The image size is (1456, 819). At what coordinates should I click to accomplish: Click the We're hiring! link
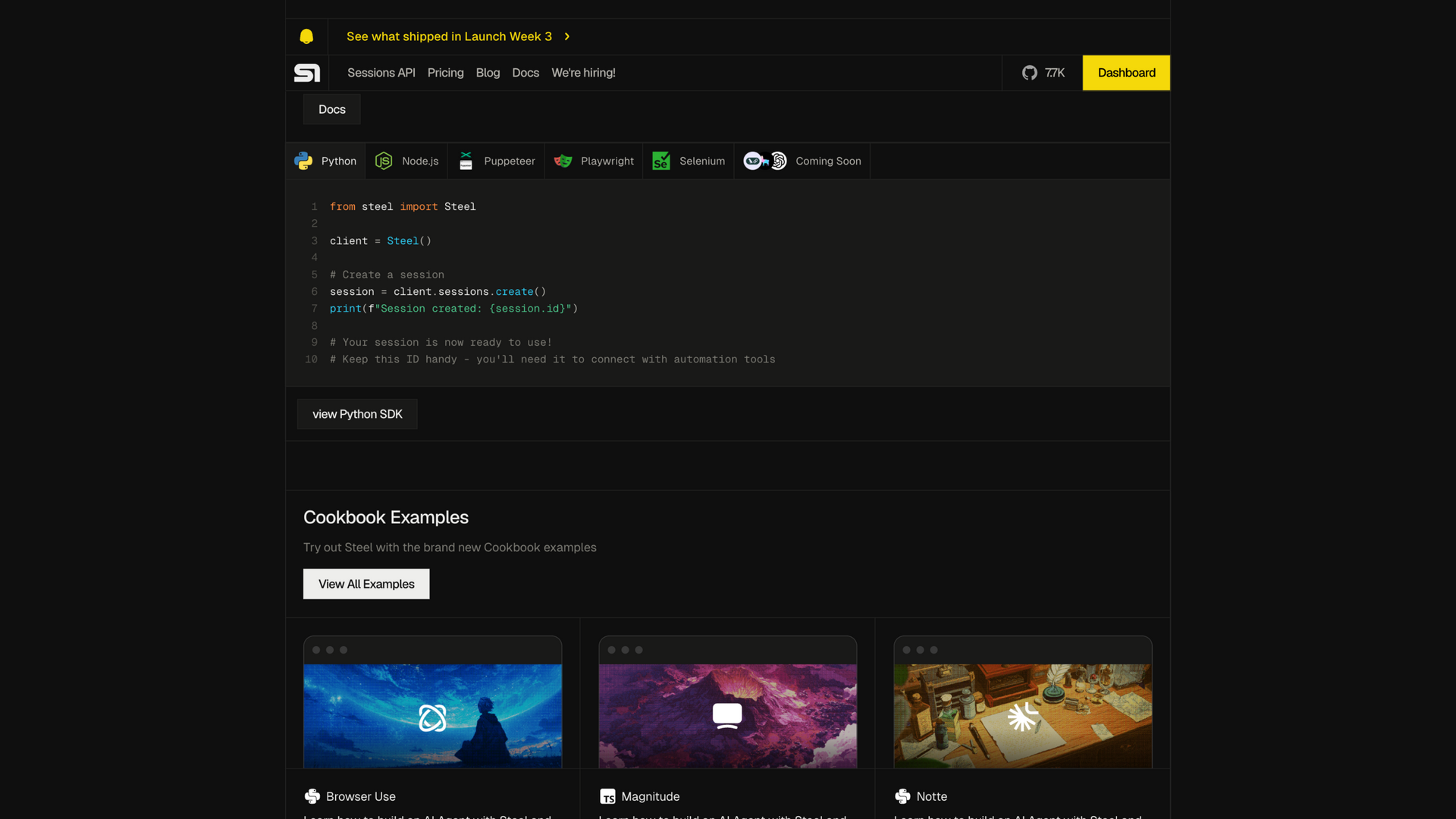[x=583, y=73]
